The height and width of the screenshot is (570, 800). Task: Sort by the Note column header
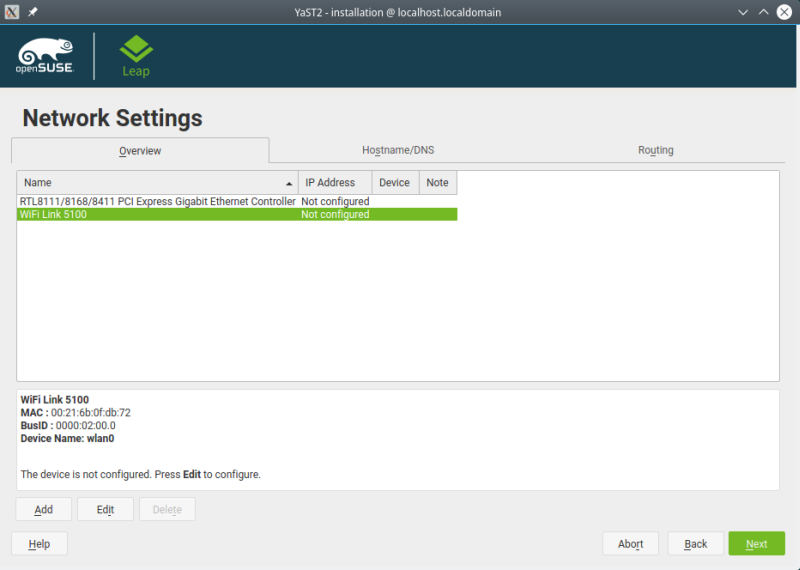(438, 183)
